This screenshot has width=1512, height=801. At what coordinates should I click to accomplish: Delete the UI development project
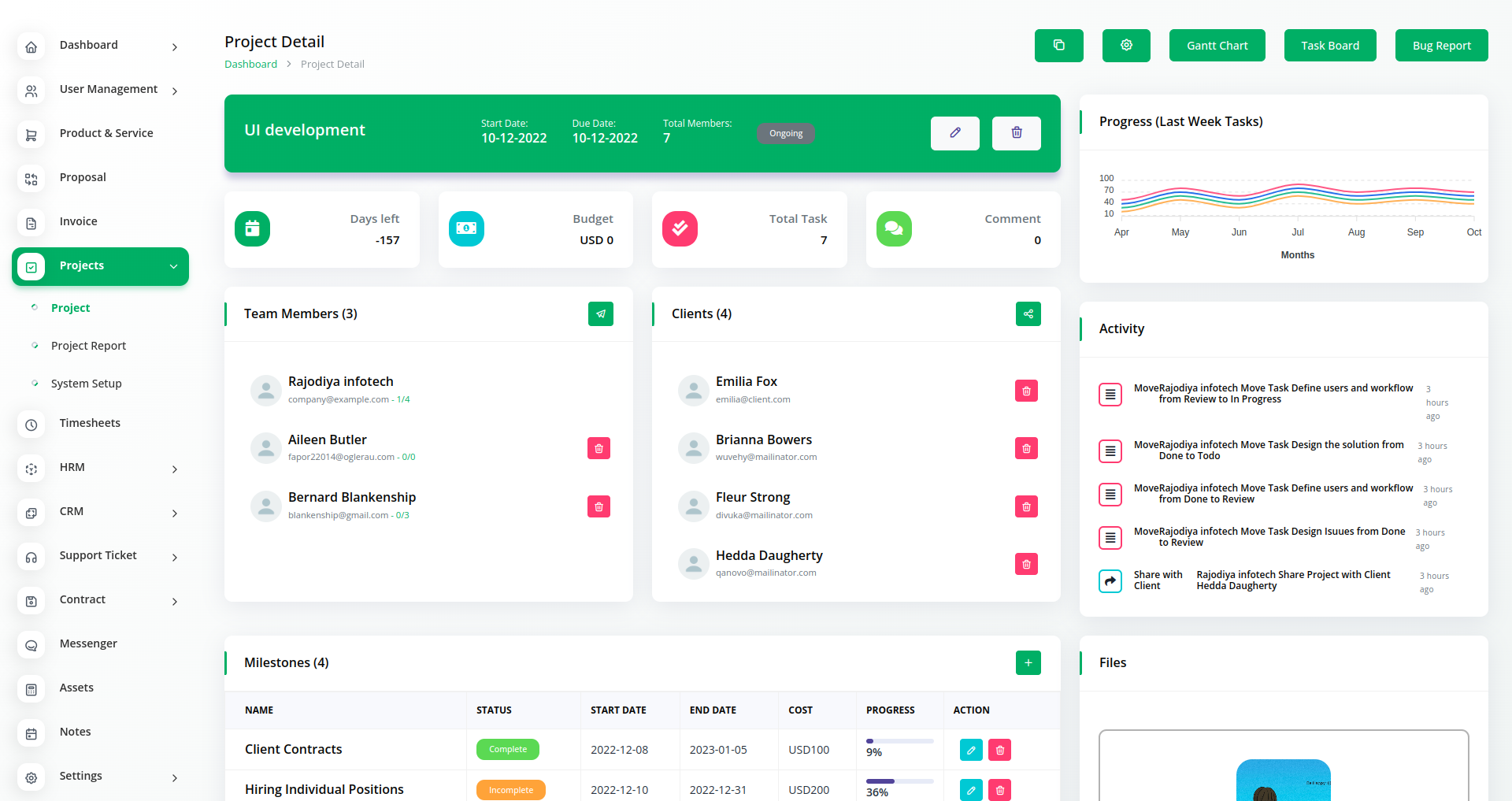coord(1016,133)
